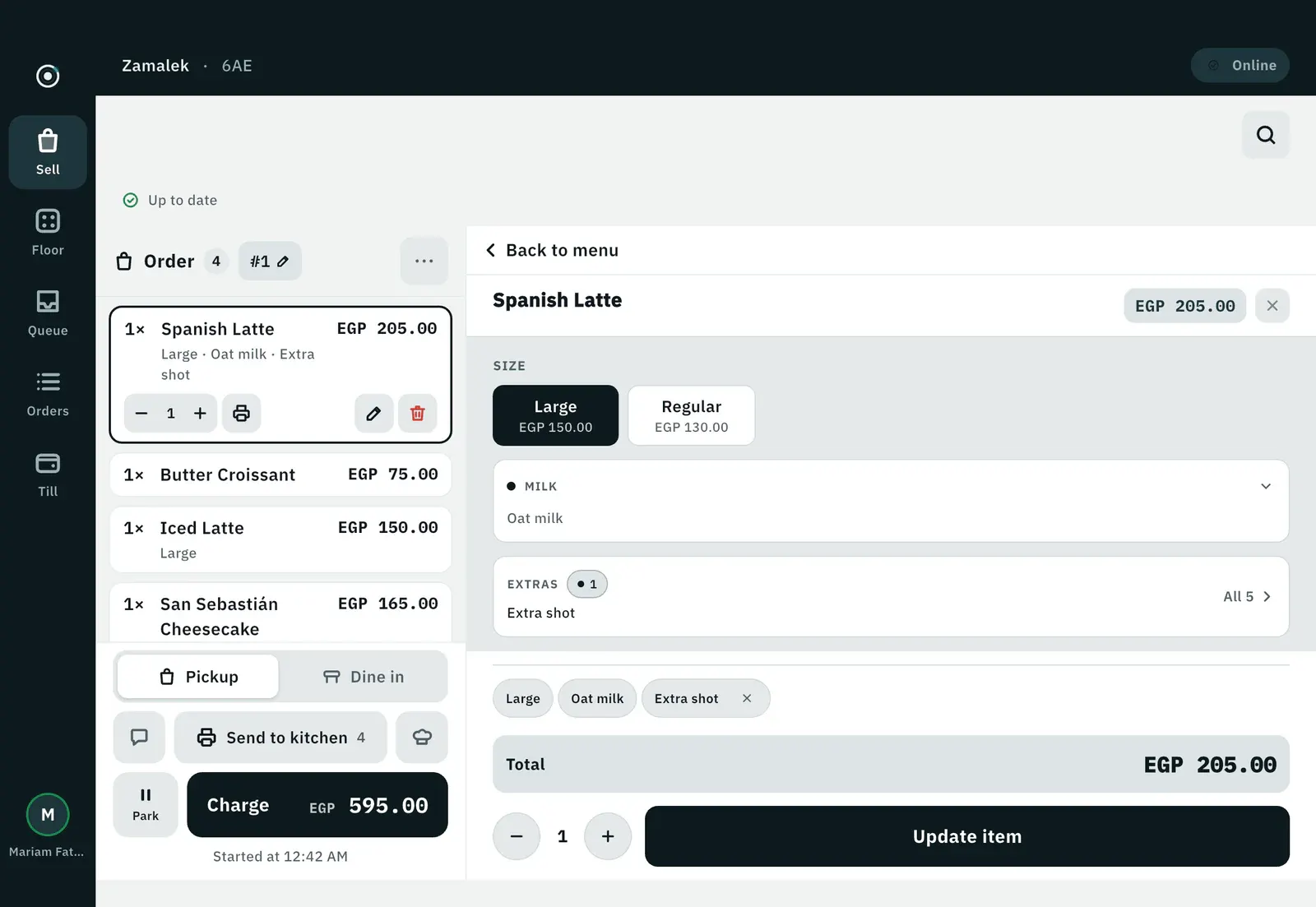Click the Online status indicator

(x=1240, y=65)
